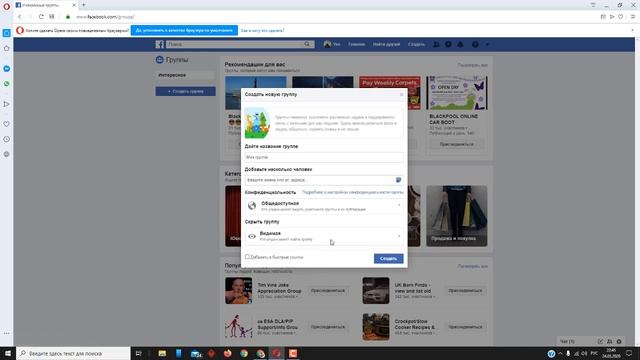This screenshot has height=360, width=640.
Task: Click Создать группу sidebar button
Action: [185, 91]
